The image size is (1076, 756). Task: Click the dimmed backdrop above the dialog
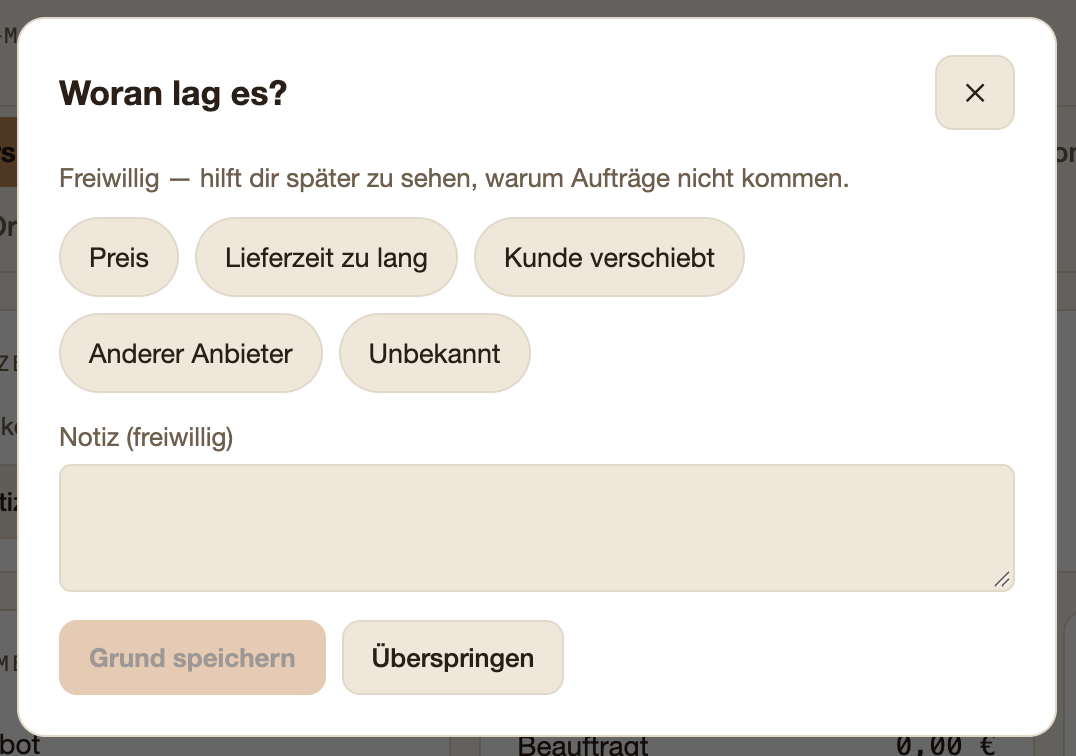[538, 8]
